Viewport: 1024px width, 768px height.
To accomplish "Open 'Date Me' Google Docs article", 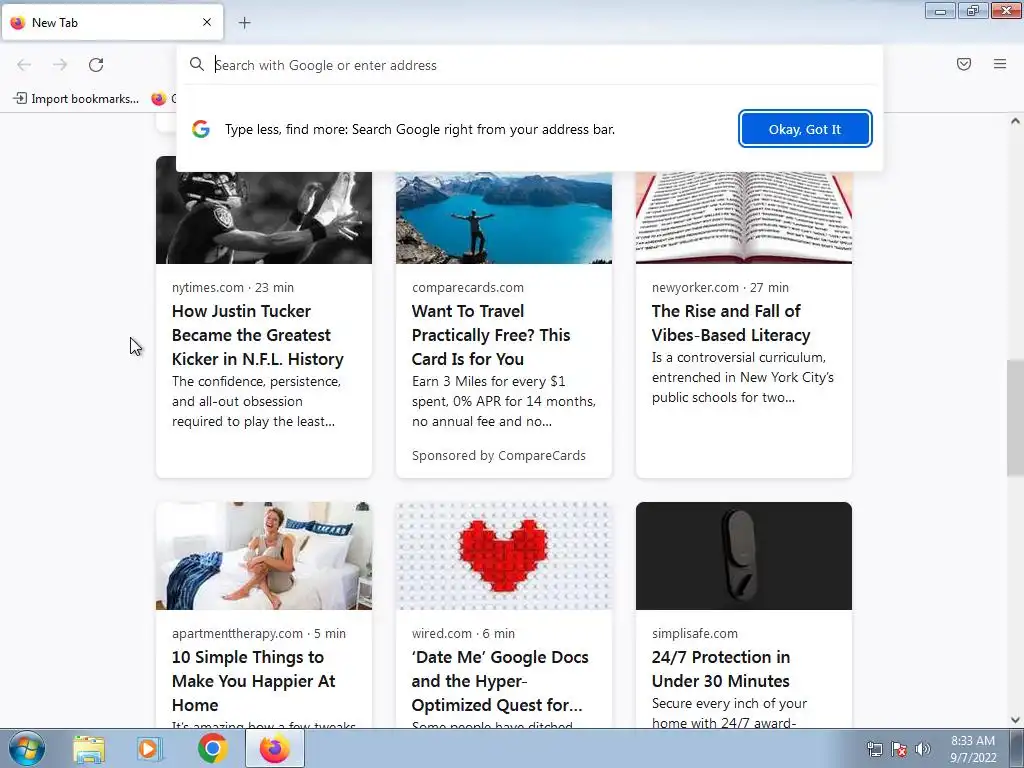I will point(500,681).
